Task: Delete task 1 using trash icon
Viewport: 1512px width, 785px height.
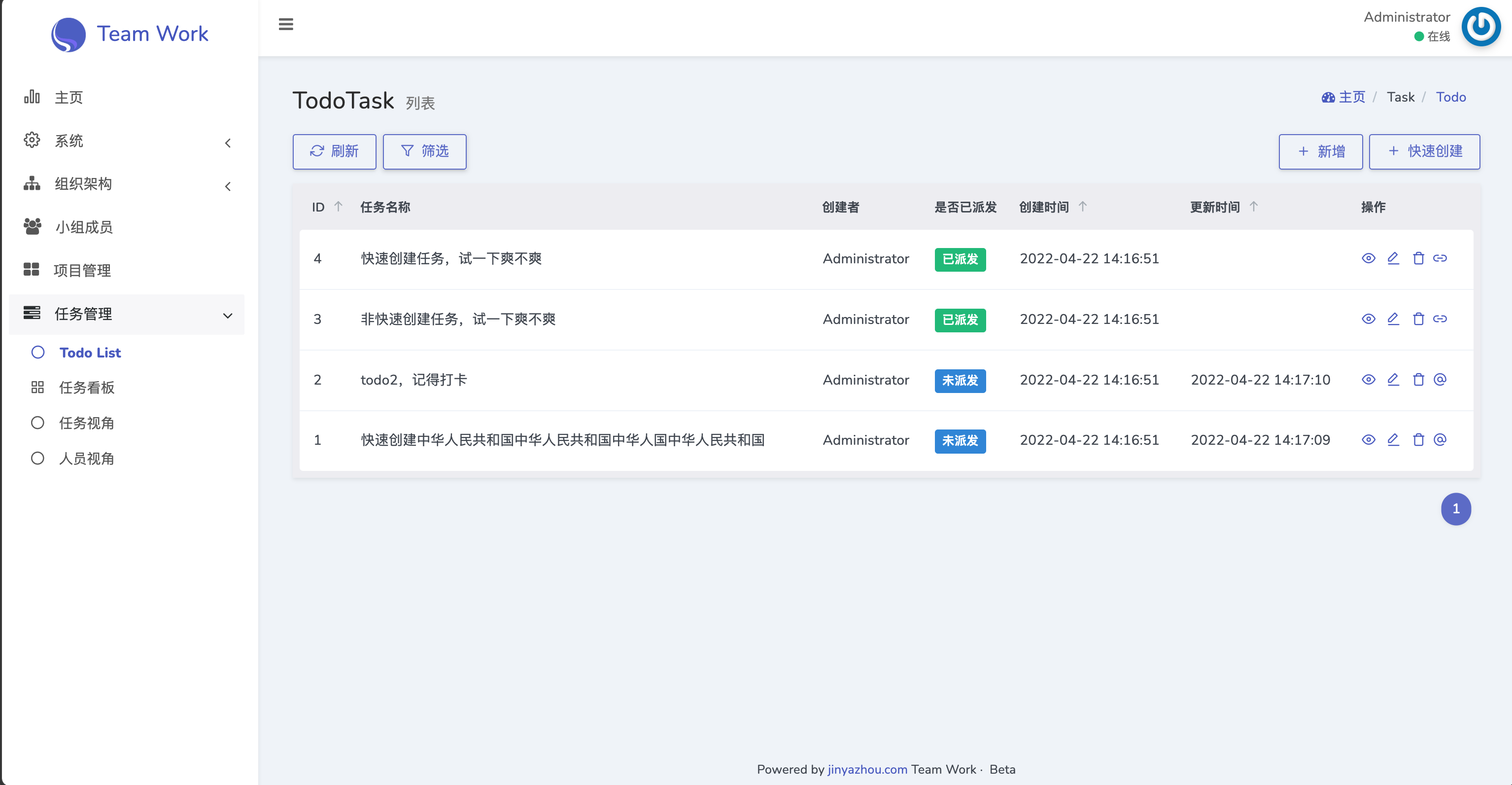Action: click(x=1418, y=440)
